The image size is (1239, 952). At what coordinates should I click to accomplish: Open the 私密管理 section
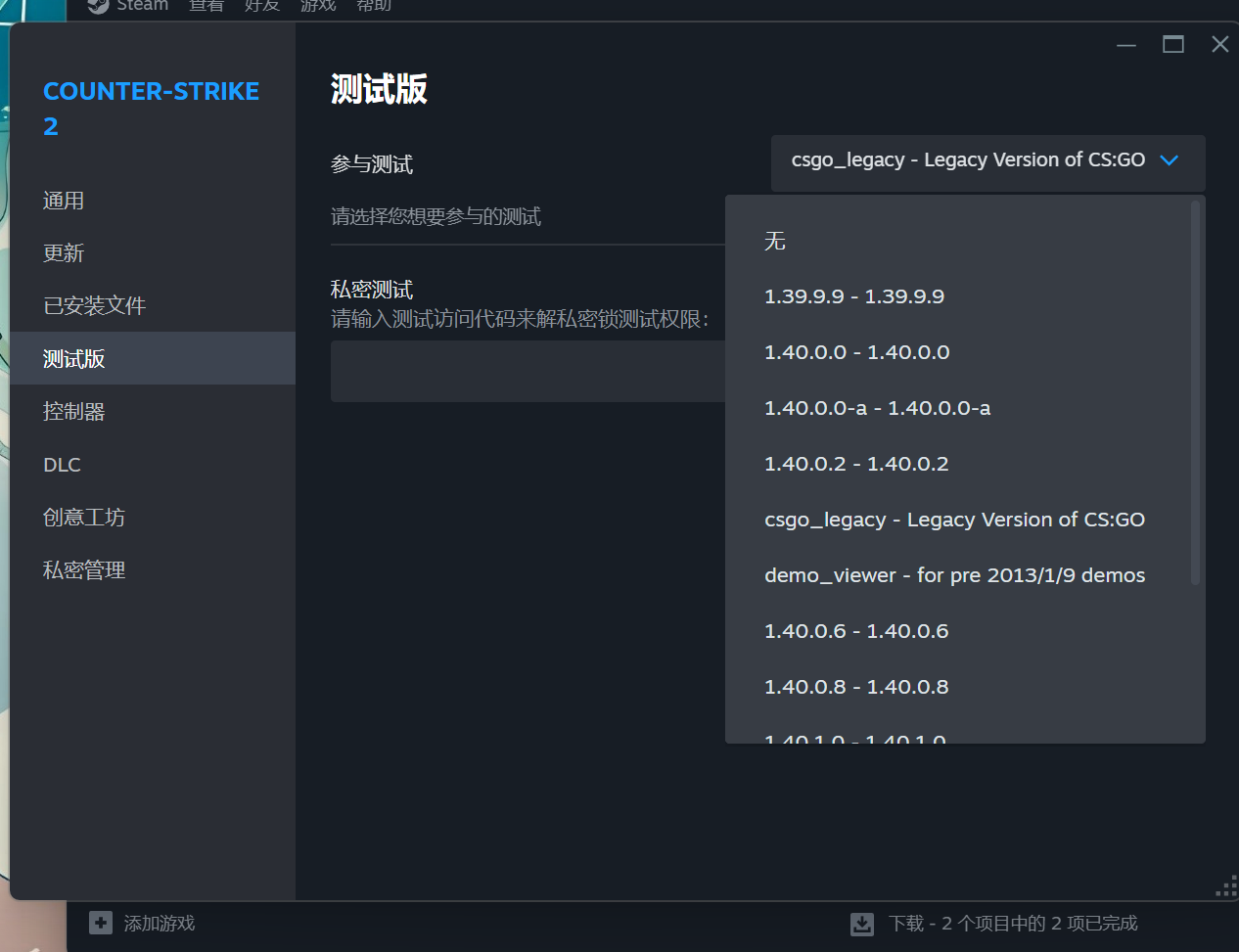(152, 570)
